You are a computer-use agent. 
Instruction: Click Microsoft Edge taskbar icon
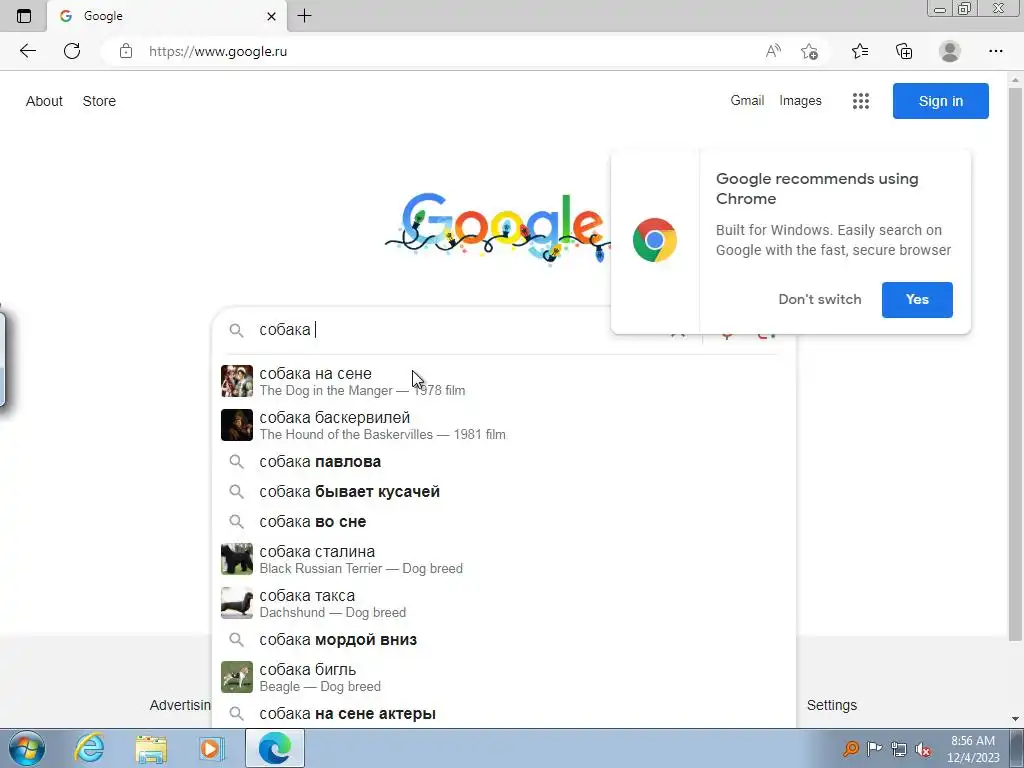(x=274, y=748)
